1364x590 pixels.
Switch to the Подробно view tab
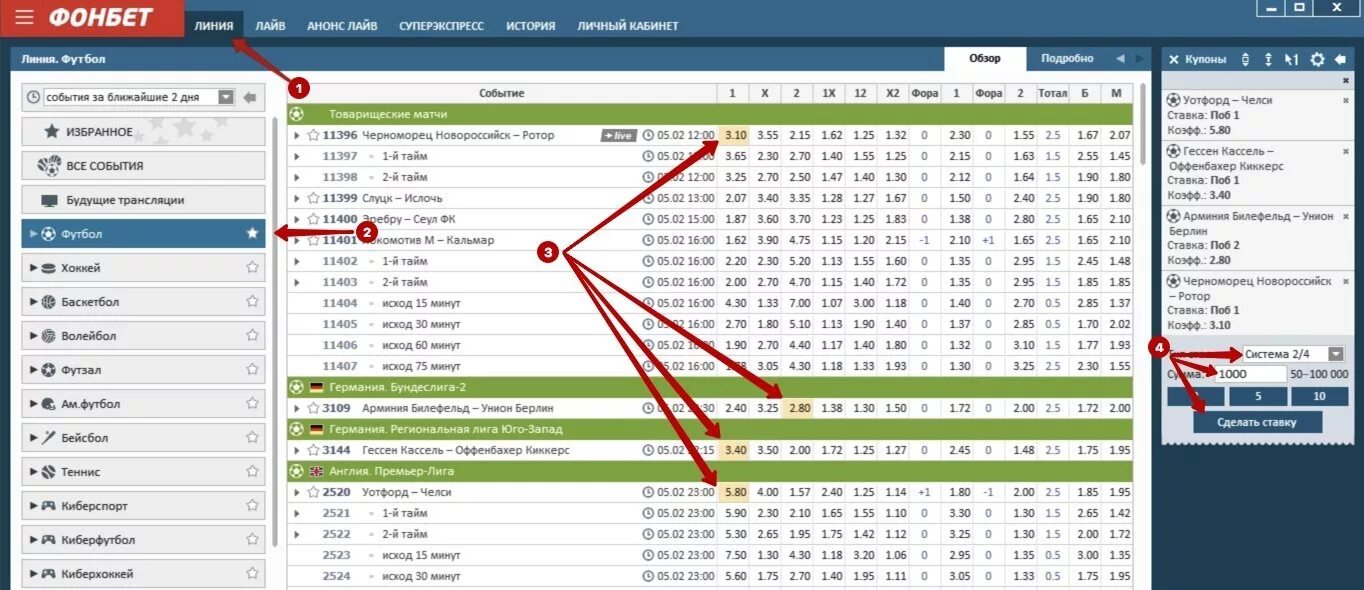(1067, 59)
